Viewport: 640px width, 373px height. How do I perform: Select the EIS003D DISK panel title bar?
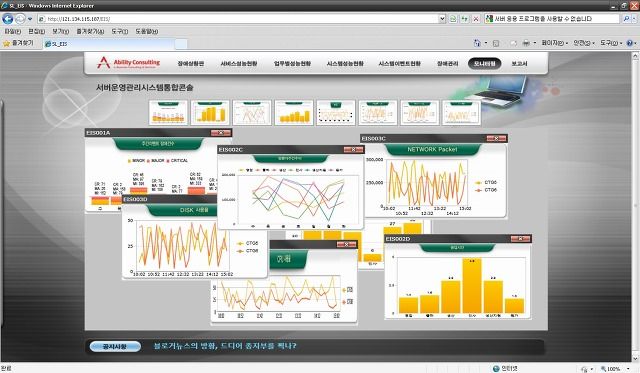click(169, 199)
